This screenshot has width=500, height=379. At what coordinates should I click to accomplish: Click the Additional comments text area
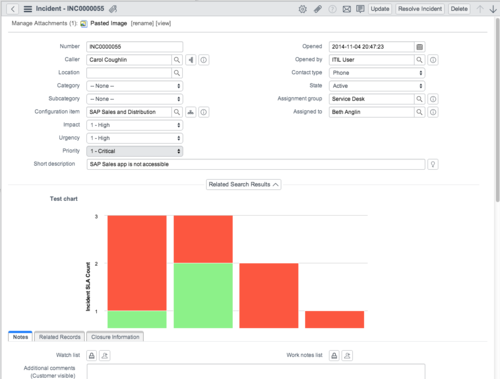(256, 372)
